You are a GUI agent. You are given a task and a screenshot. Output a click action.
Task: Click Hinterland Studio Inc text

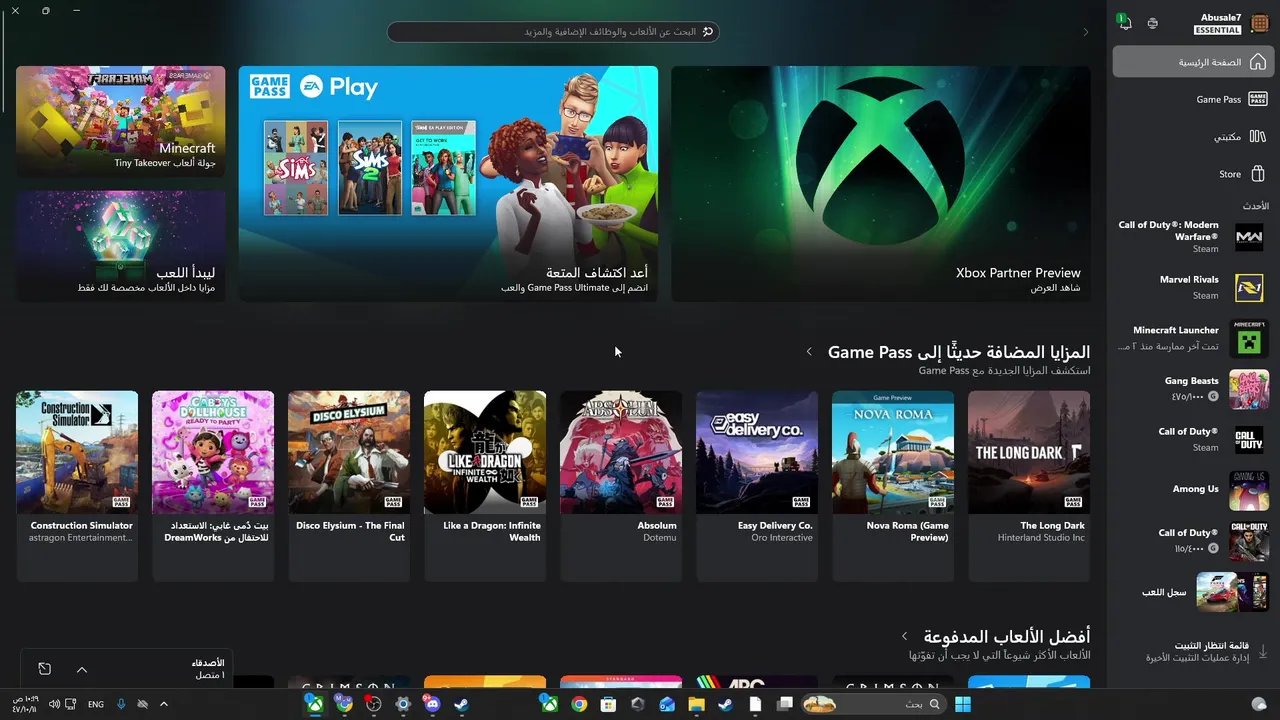click(1041, 538)
